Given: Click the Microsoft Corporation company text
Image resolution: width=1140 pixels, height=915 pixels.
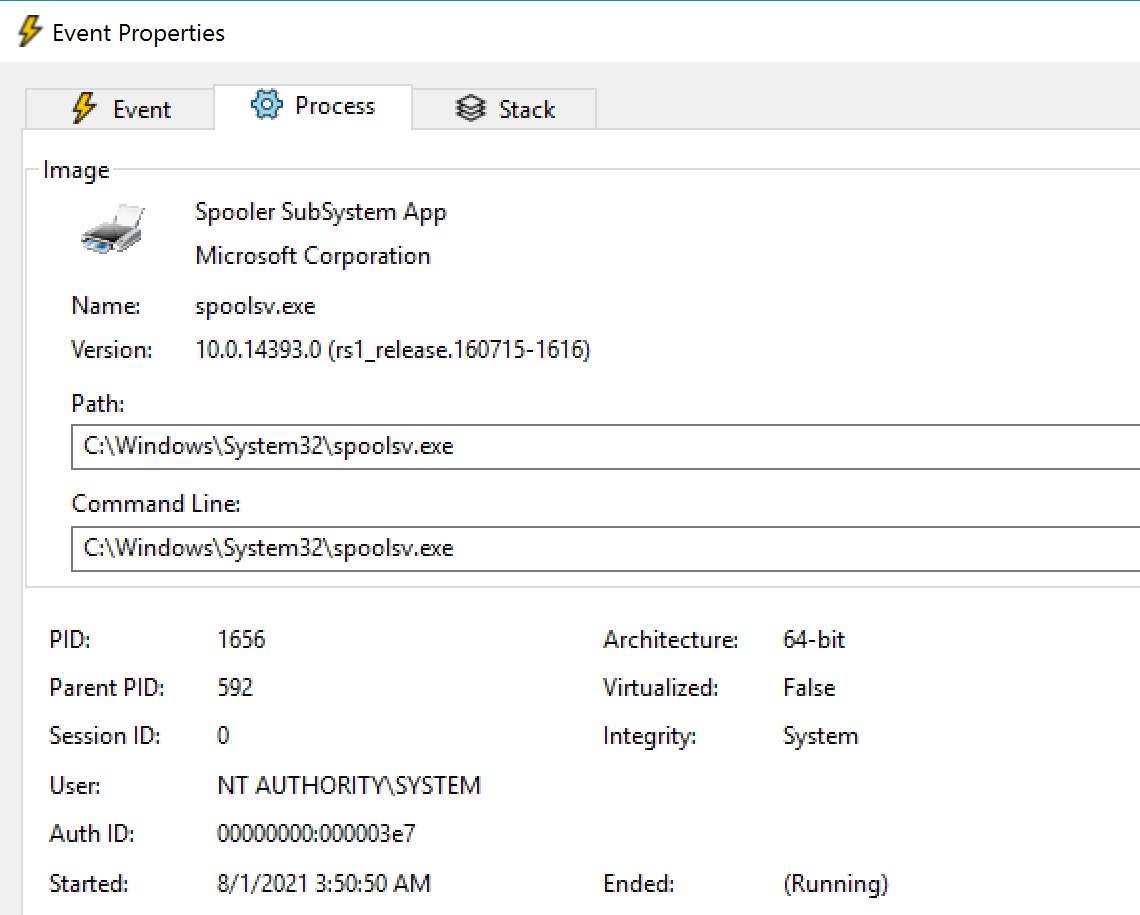Looking at the screenshot, I should (313, 256).
